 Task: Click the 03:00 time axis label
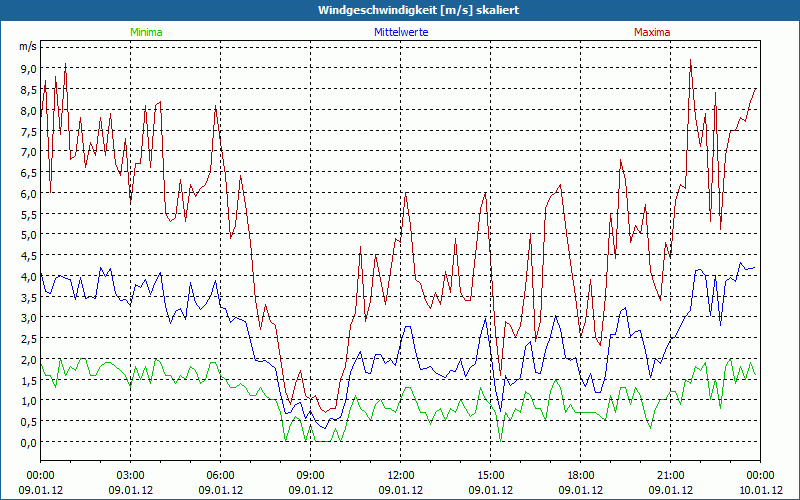click(131, 476)
